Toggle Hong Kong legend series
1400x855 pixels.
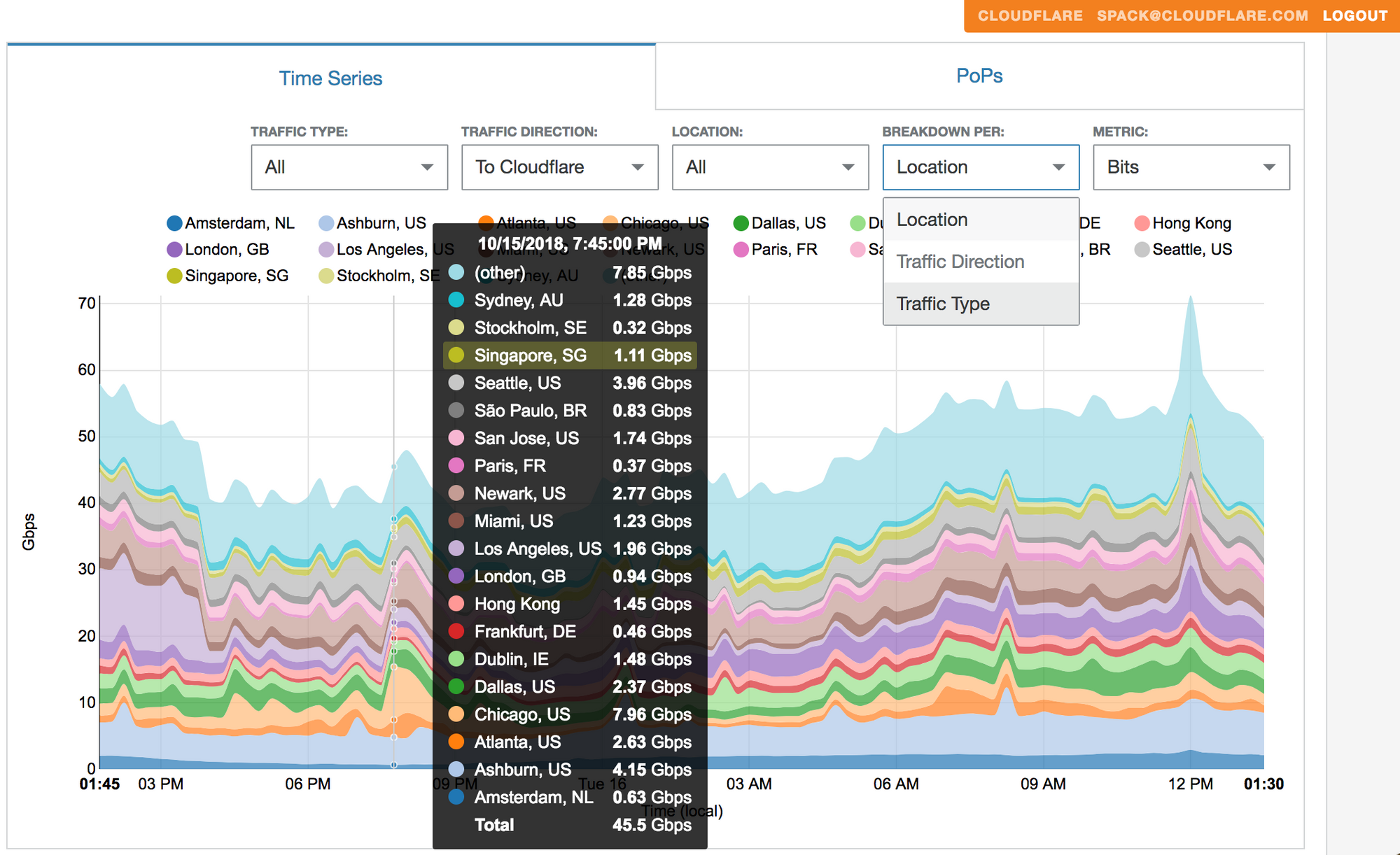tap(1183, 223)
